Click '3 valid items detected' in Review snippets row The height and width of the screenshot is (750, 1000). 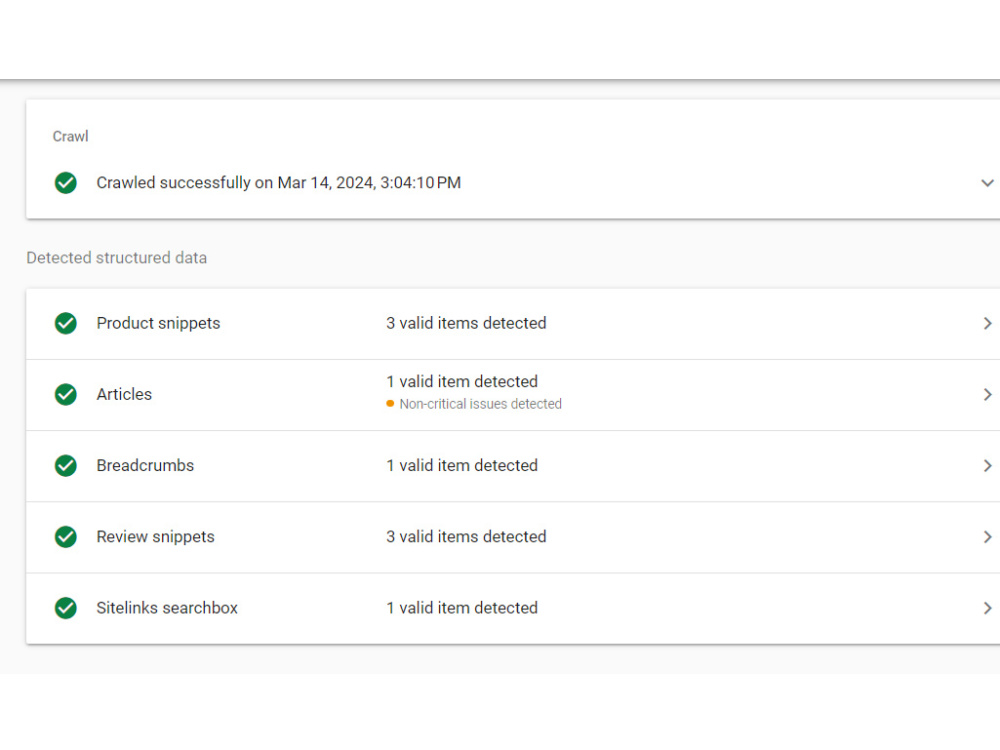point(466,537)
